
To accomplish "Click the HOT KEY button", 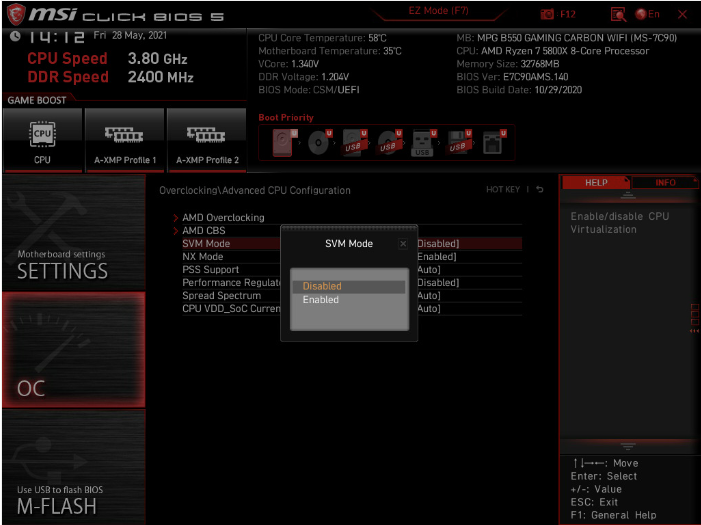I will click(x=503, y=189).
